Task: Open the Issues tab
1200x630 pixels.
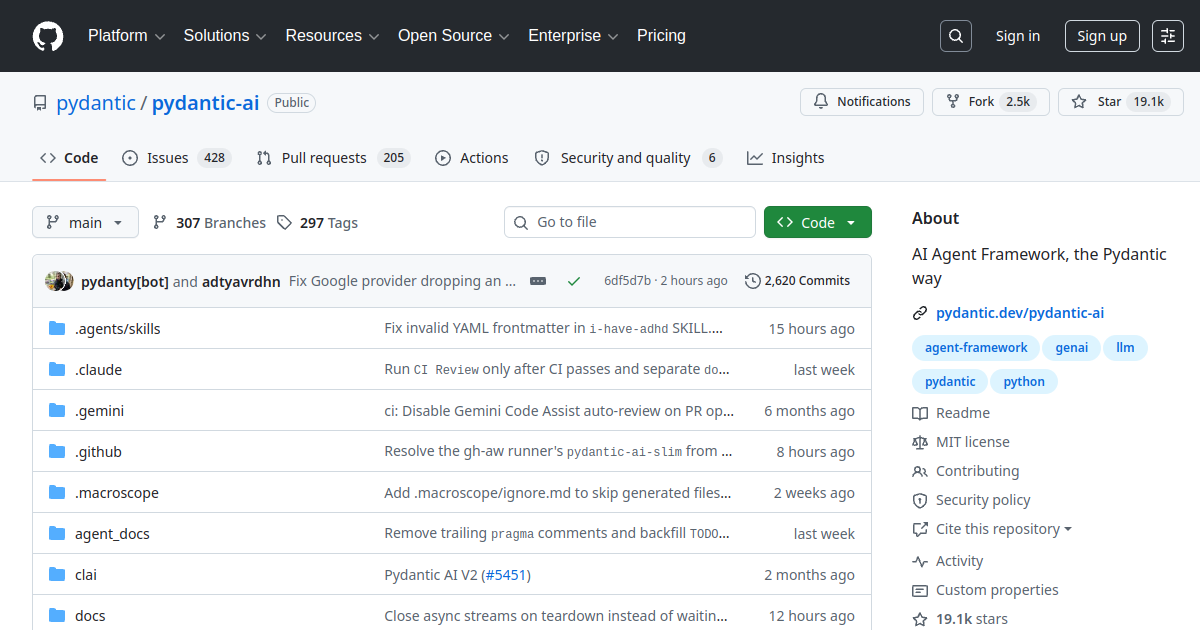Action: (177, 158)
